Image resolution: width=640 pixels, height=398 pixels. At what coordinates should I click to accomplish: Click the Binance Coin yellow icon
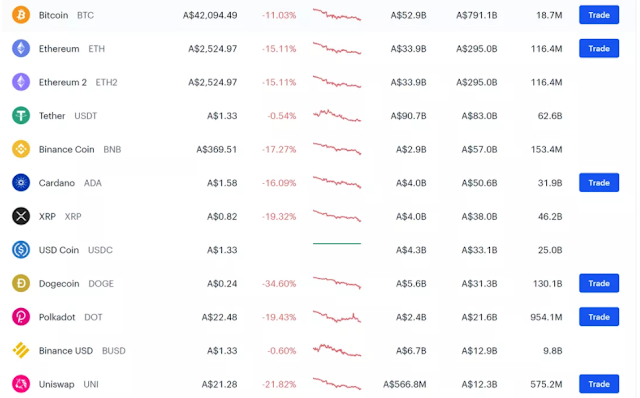point(21,149)
